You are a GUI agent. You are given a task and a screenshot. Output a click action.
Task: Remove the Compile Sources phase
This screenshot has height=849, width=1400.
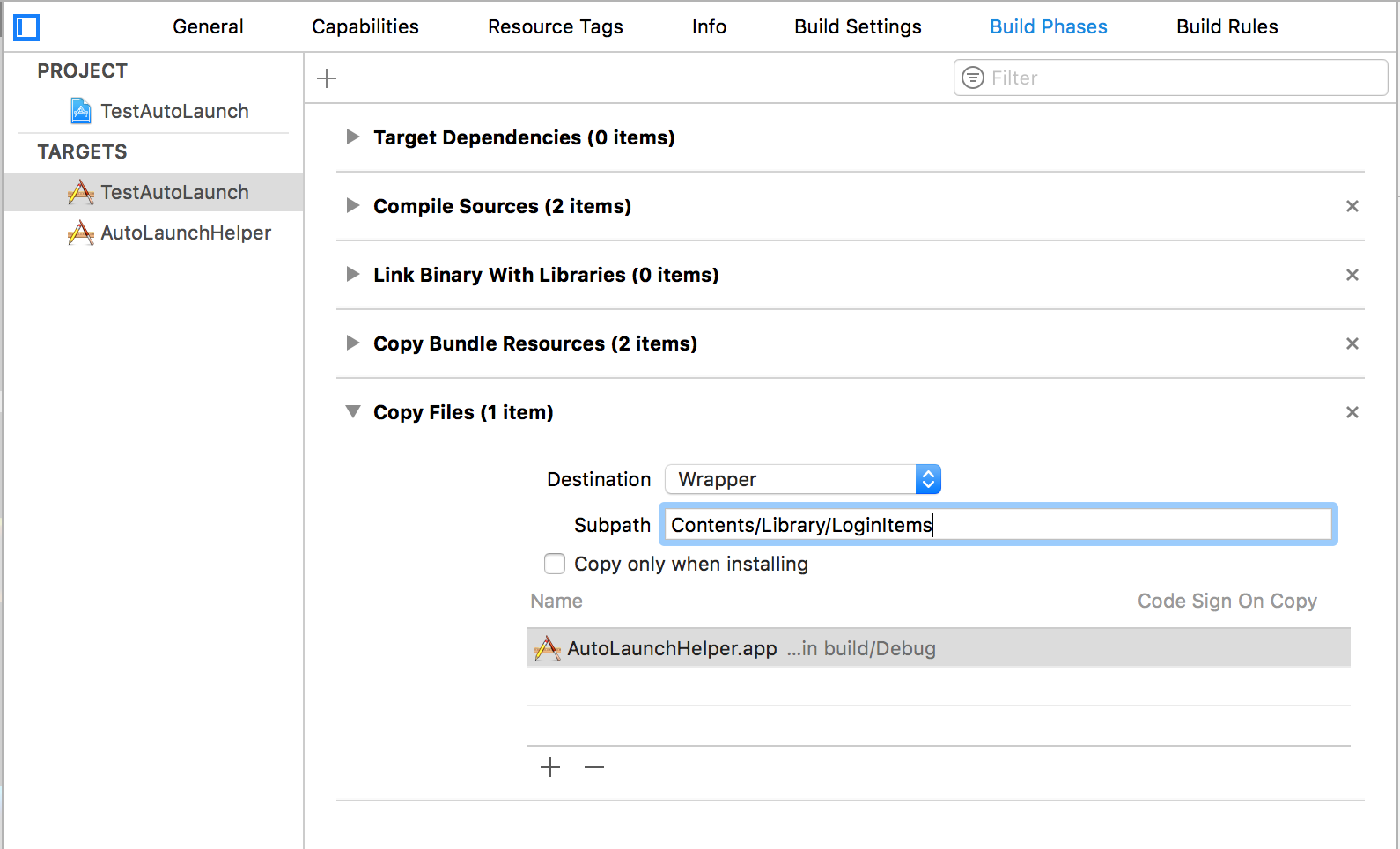click(x=1352, y=206)
